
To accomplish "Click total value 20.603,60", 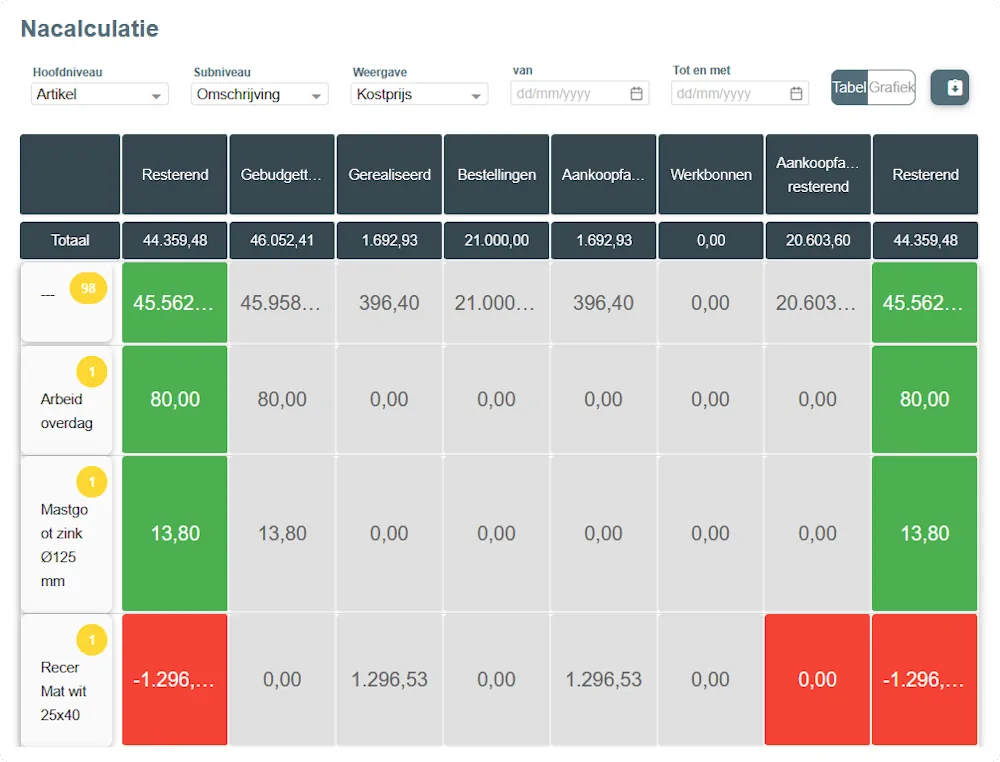I will [x=818, y=240].
